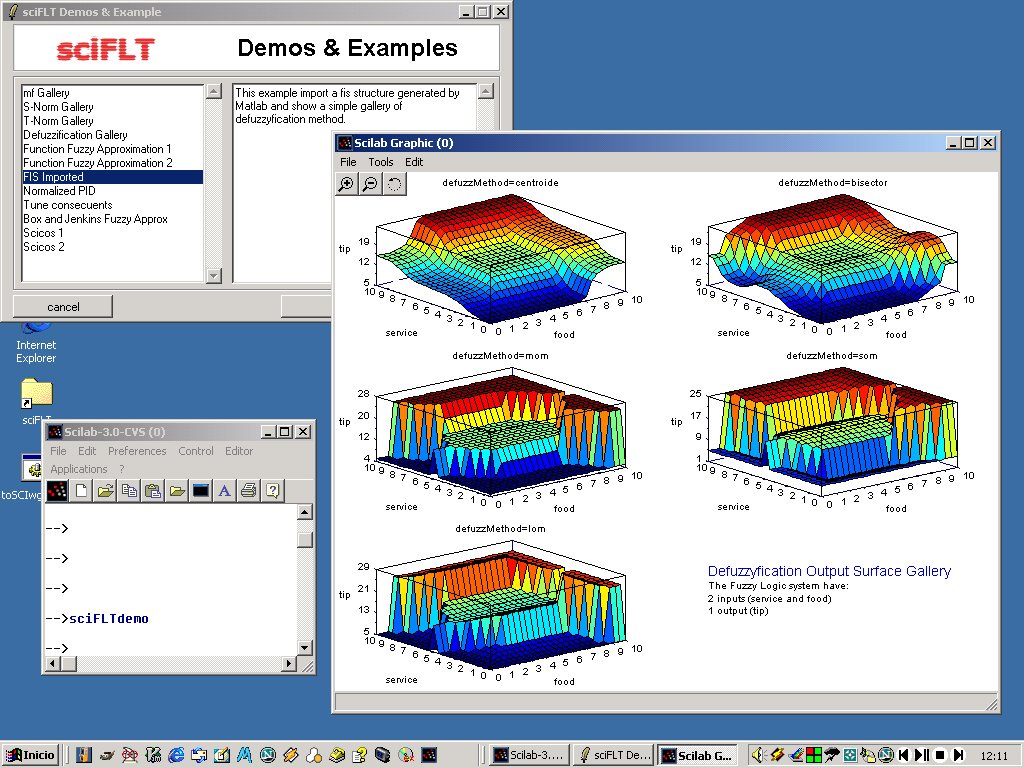Open the Tools menu in Scilab Graphic
1024x768 pixels.
381,162
